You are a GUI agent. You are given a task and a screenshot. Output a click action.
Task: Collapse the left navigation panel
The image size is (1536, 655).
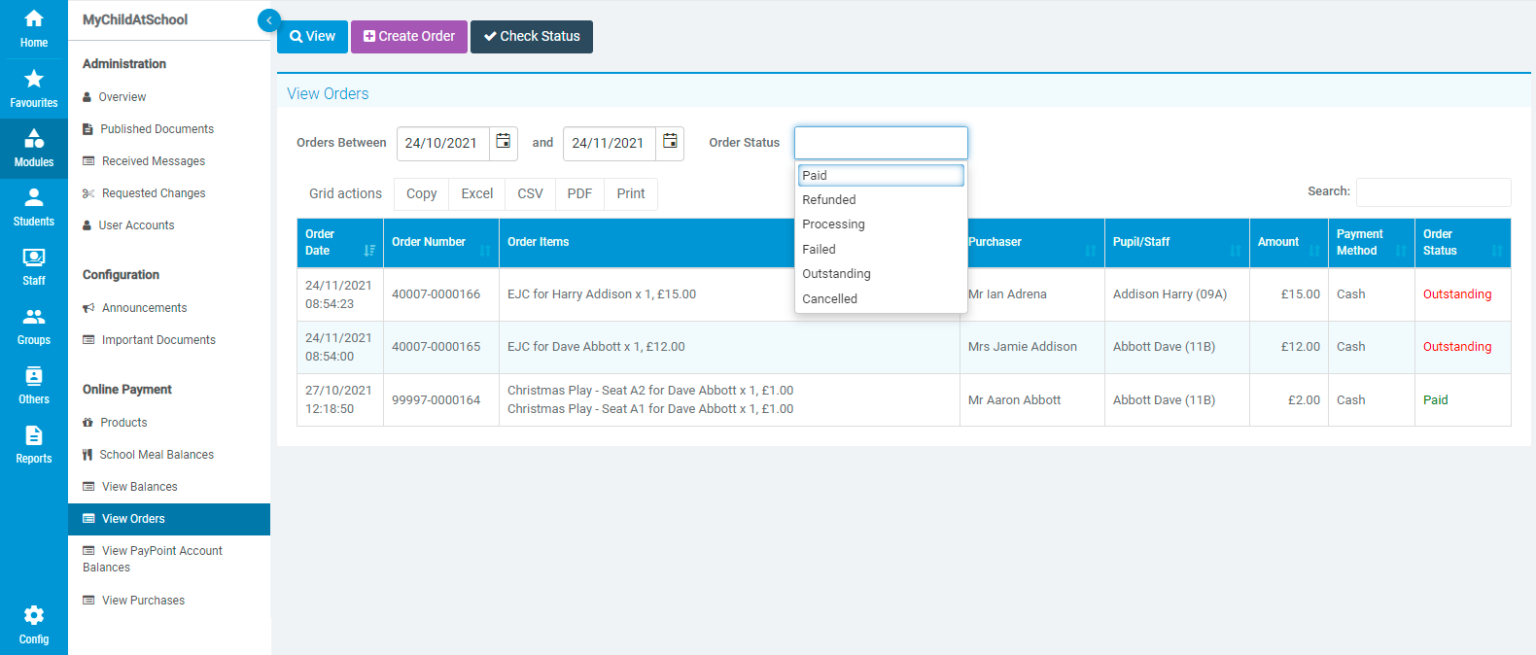[268, 19]
